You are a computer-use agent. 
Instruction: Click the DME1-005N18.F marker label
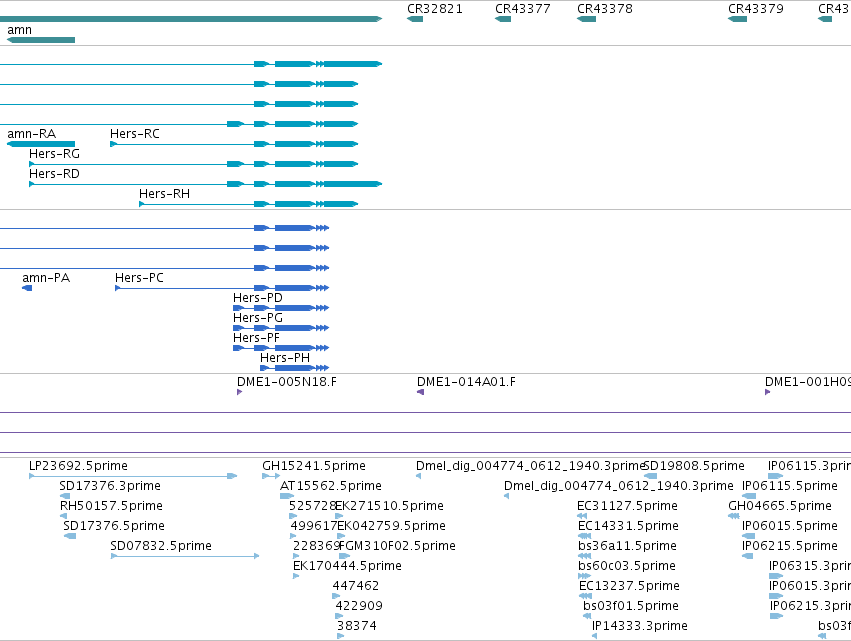pyautogui.click(x=287, y=382)
